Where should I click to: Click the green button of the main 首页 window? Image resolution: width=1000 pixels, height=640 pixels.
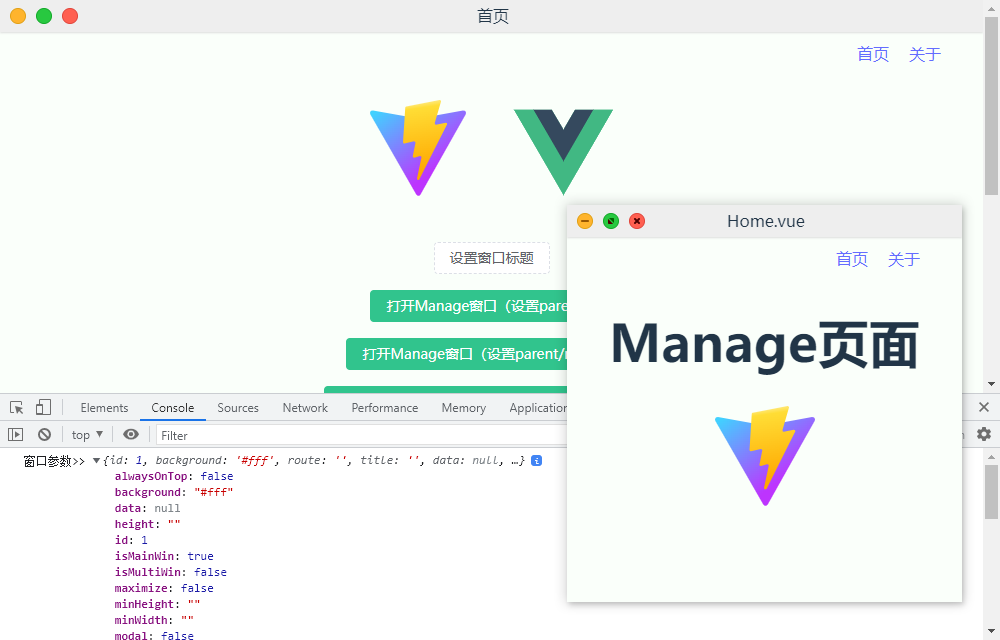[x=44, y=16]
